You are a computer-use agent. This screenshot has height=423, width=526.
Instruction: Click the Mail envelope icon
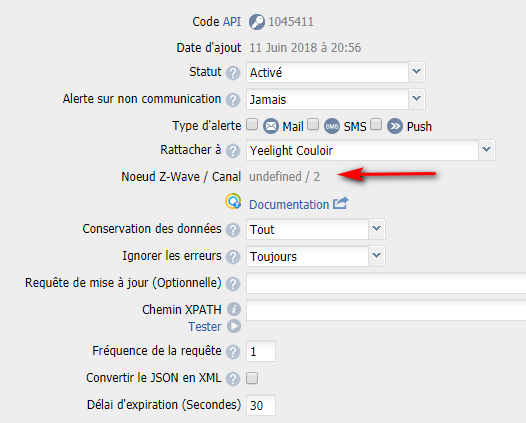coord(271,126)
